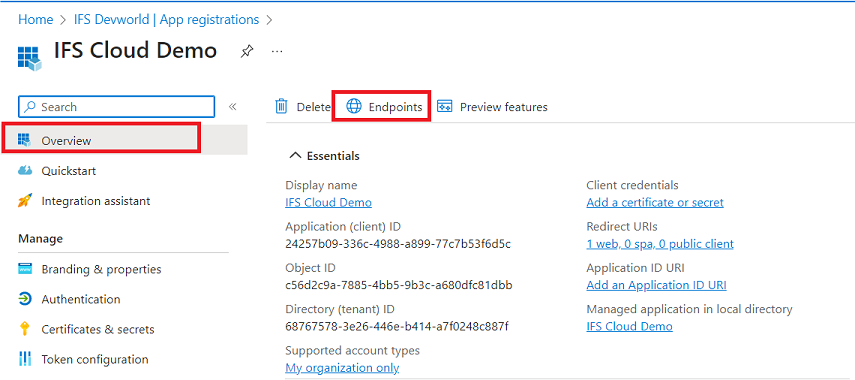855x380 pixels.
Task: Focus the sidebar Search field
Action: pyautogui.click(x=117, y=107)
